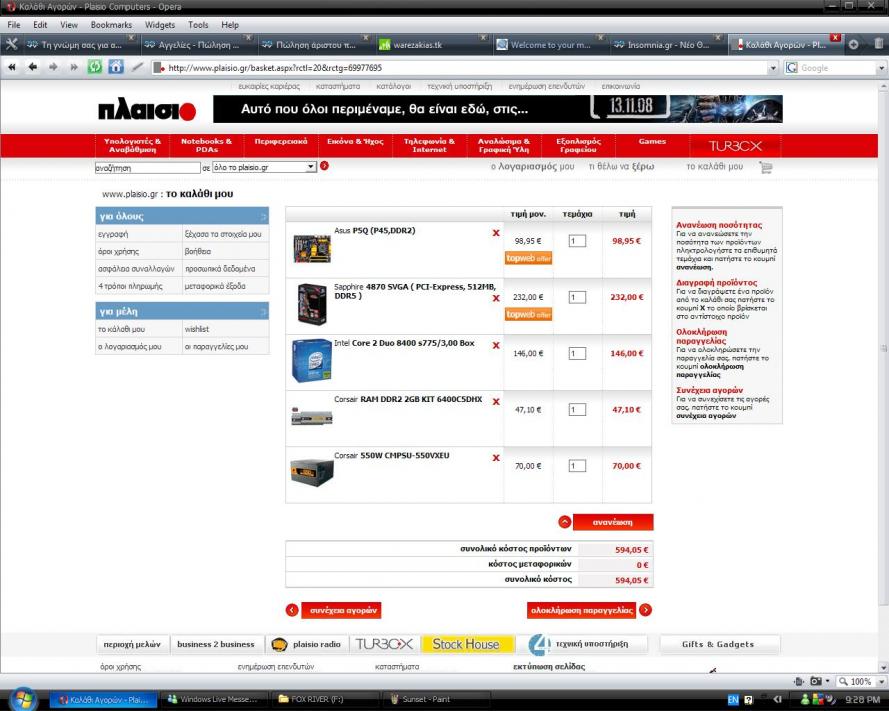Remove Sapphire 4870 SVGA with its red X
This screenshot has width=889, height=711.
[x=496, y=298]
